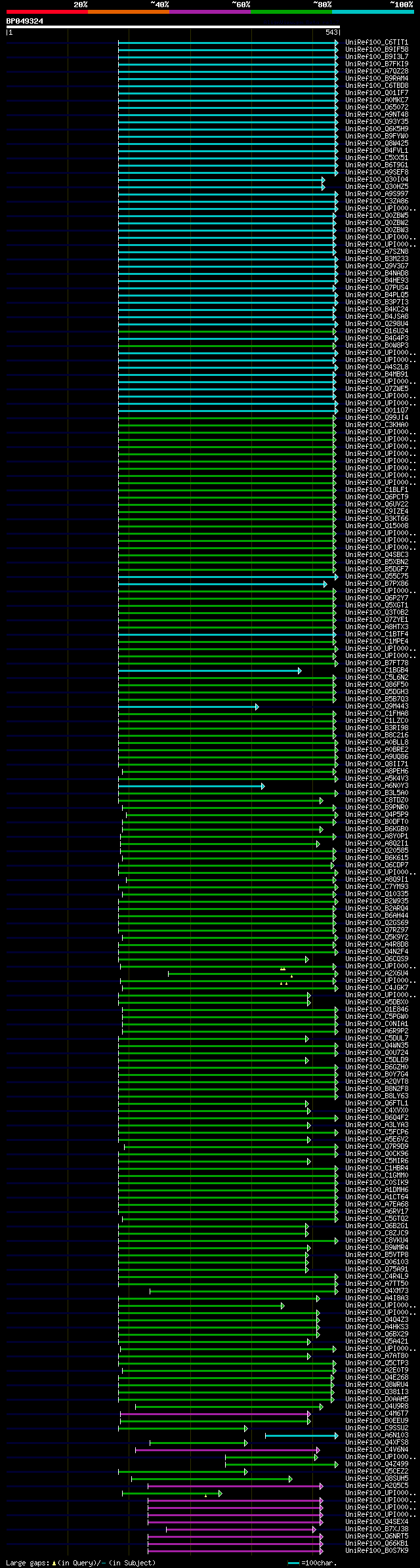This screenshot has width=420, height=1568.
Task: Select label UniRef100_A5K4V3
Action: 377,778
